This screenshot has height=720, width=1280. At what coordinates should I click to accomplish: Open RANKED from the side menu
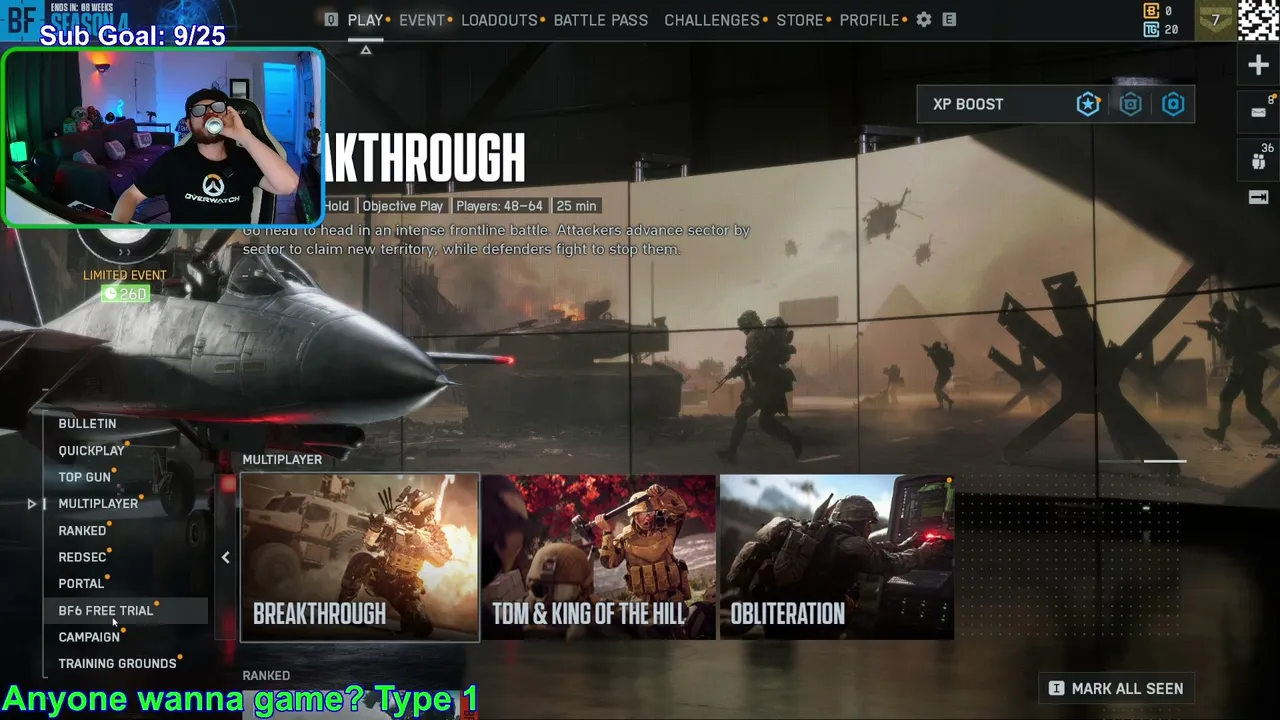tap(82, 531)
